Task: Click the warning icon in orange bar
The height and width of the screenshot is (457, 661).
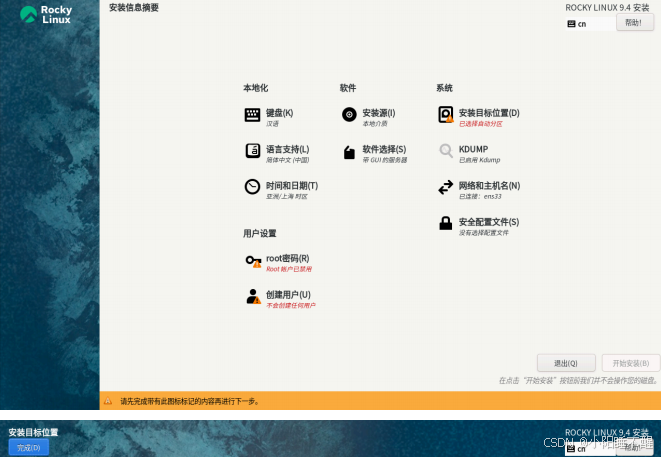Action: (108, 401)
